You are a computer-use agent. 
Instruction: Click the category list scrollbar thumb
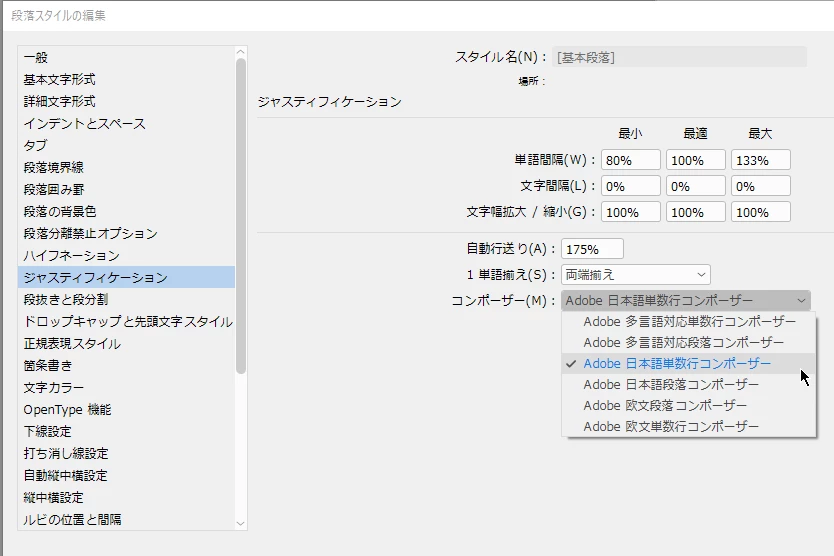240,216
